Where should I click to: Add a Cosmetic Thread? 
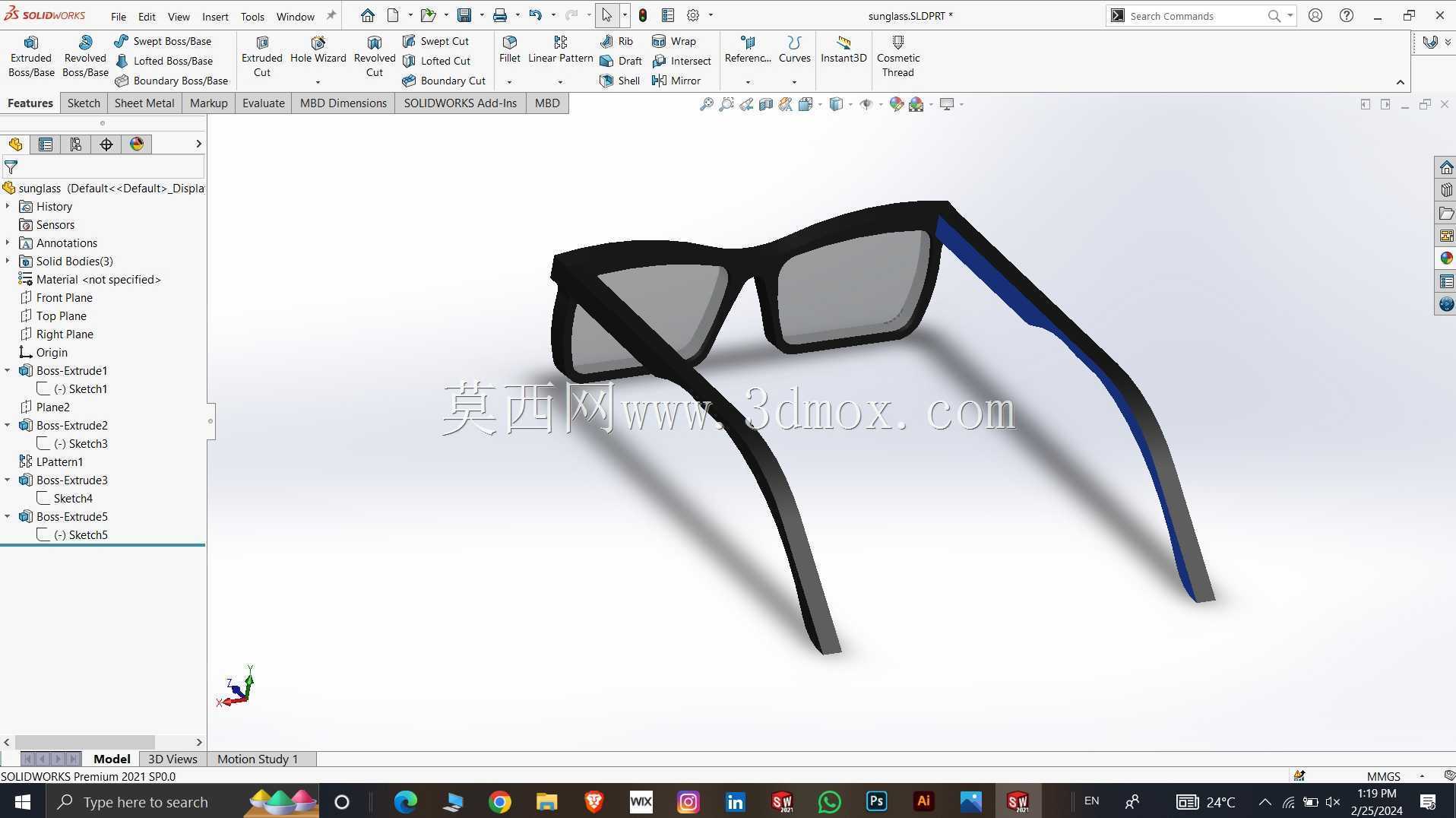point(898,57)
